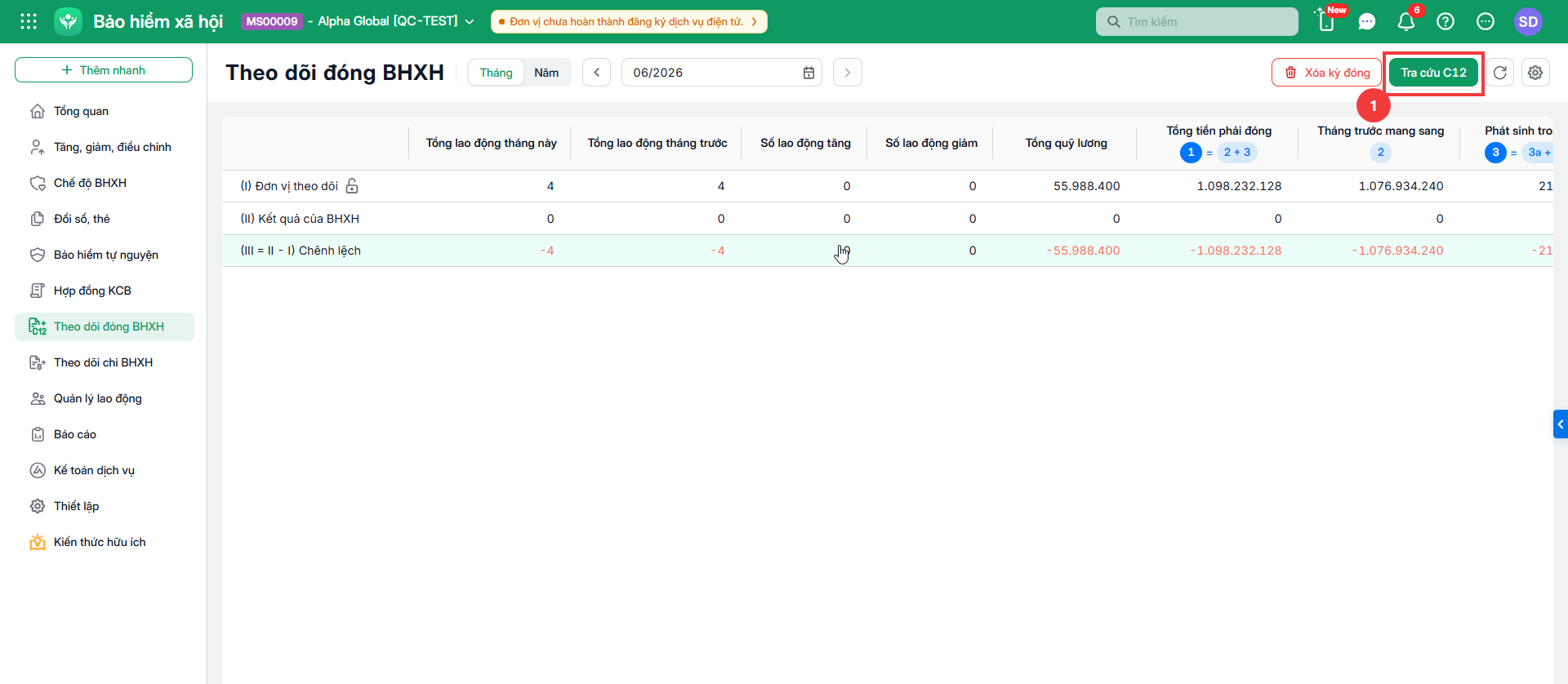The image size is (1568, 684).
Task: Select Theo dõi đóng BHXH sidebar item
Action: [105, 326]
